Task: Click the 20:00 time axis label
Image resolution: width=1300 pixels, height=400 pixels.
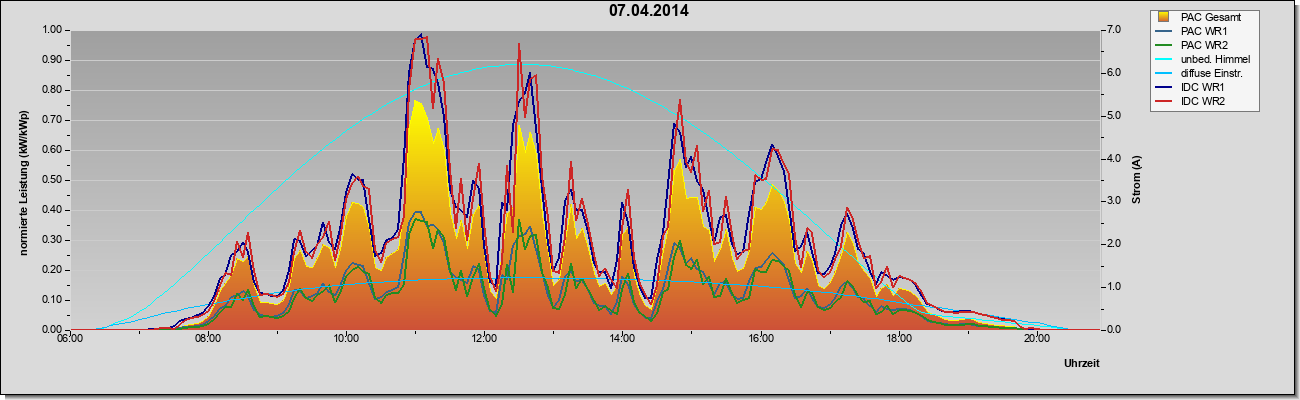Action: [x=1037, y=338]
